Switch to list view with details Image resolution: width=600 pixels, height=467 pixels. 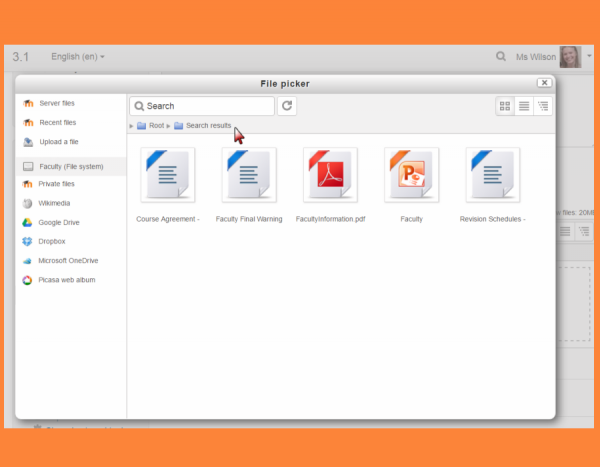tap(524, 106)
